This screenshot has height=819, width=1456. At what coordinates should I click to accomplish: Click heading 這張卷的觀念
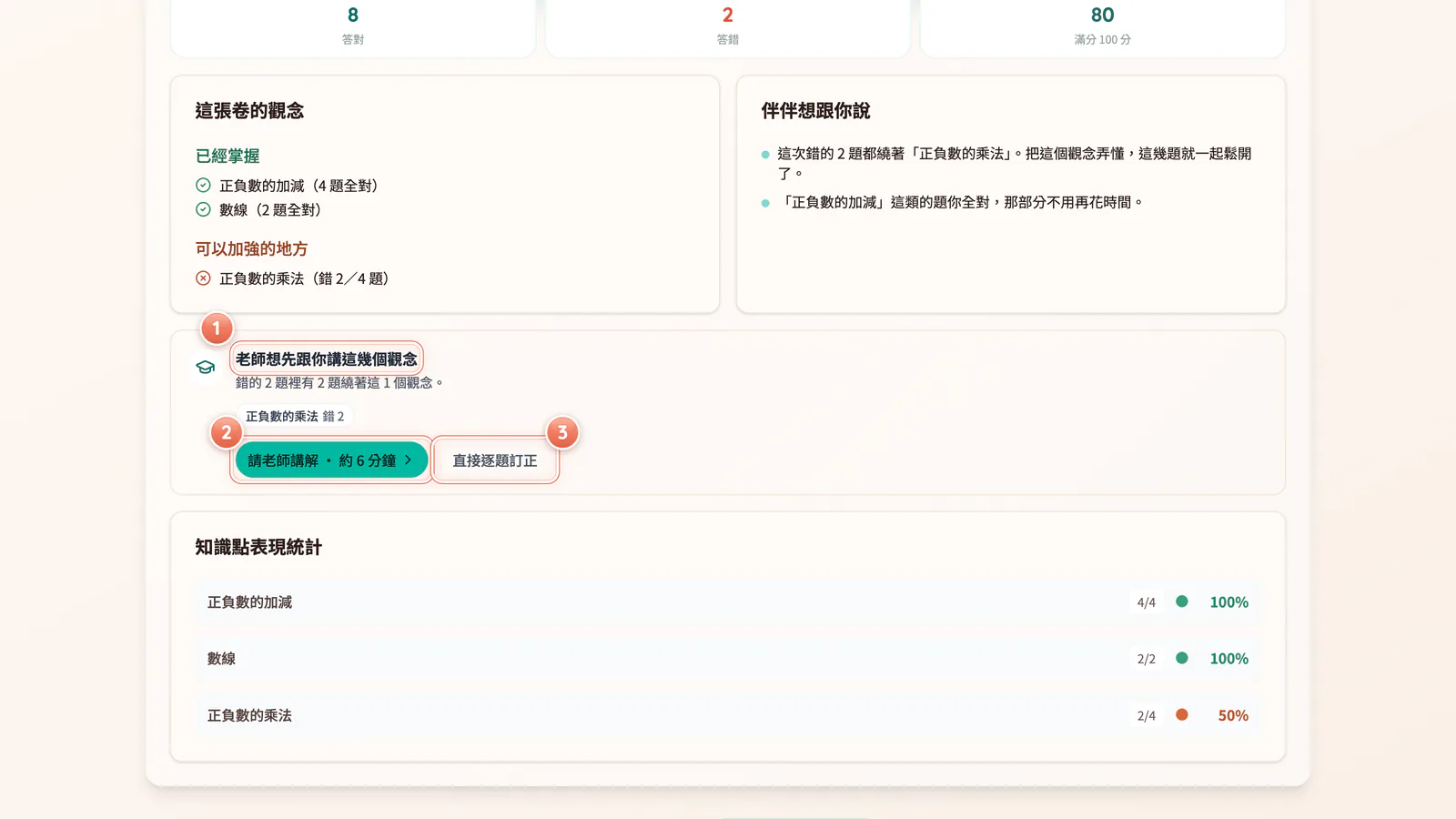point(249,111)
